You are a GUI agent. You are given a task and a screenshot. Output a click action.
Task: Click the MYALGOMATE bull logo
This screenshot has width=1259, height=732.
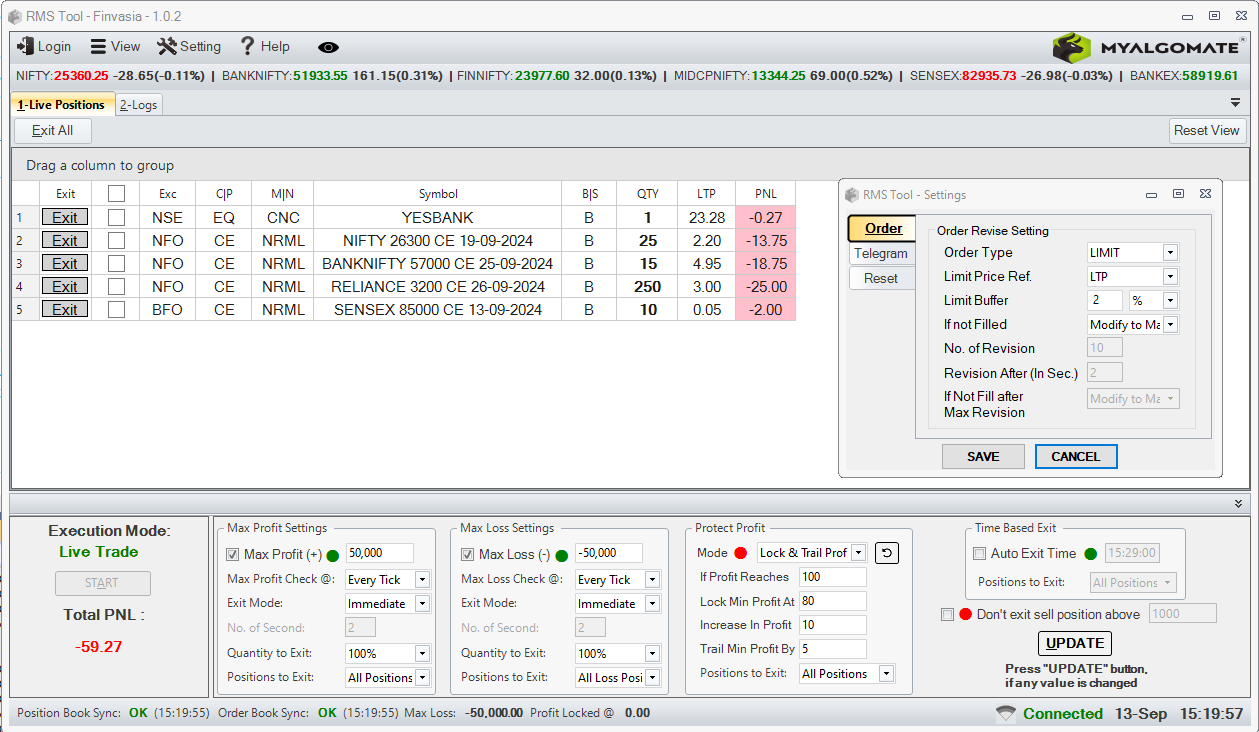coord(1071,47)
